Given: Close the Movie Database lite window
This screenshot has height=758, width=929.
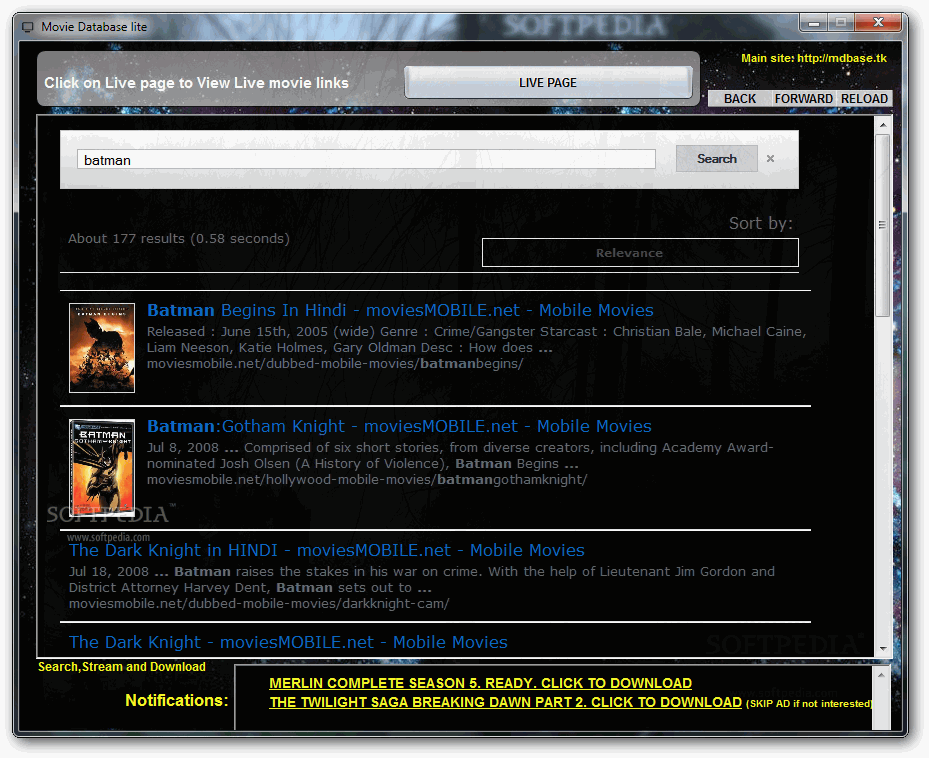Looking at the screenshot, I should click(878, 23).
